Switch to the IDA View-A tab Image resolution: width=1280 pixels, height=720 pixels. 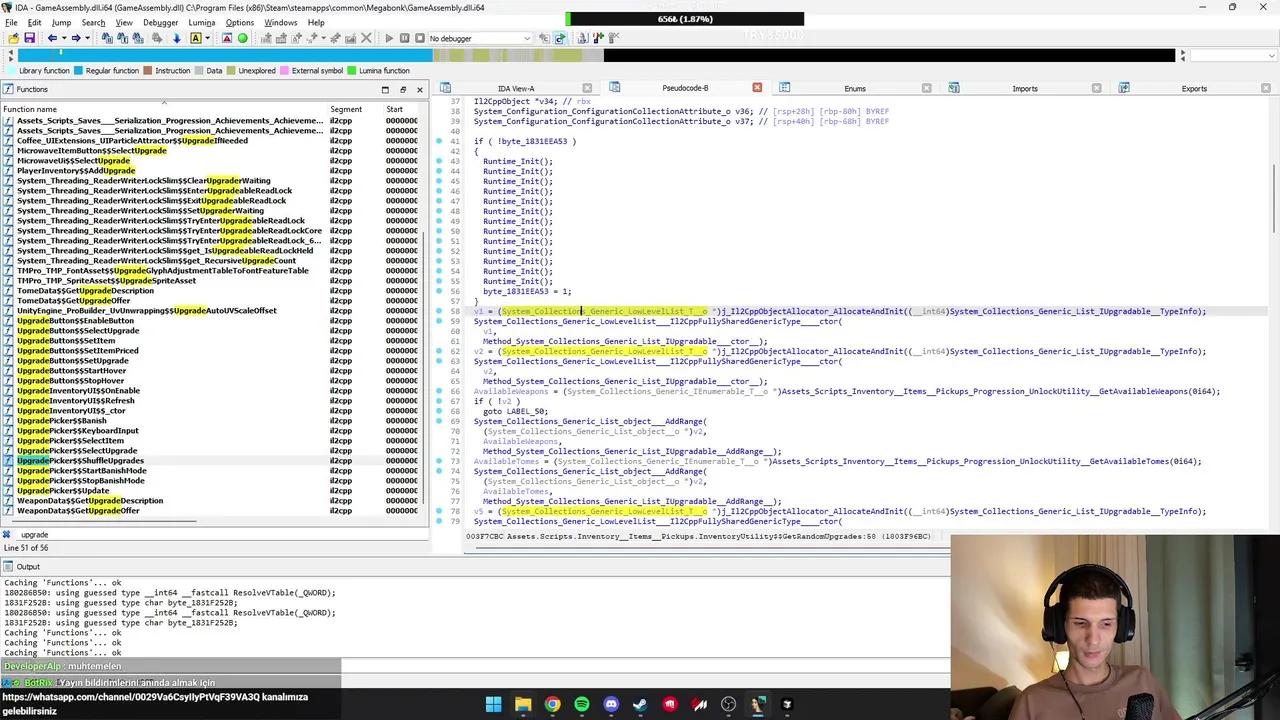tap(516, 88)
